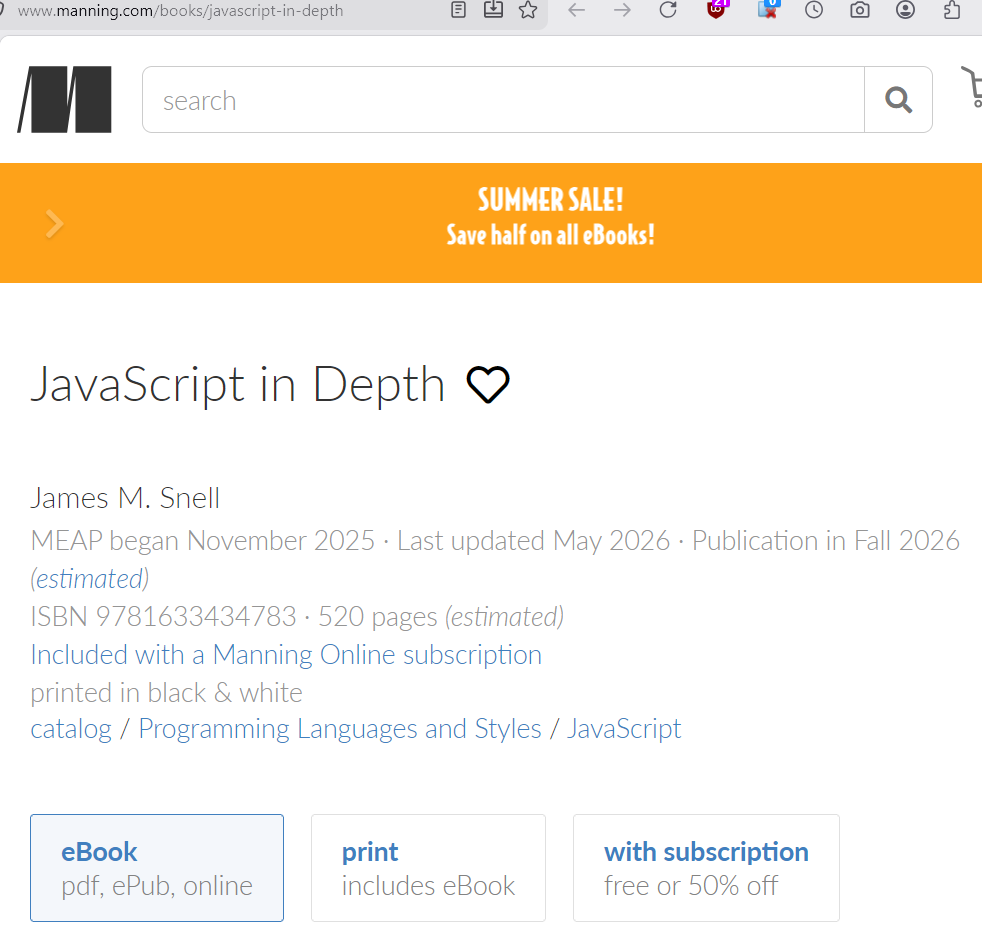Image resolution: width=982 pixels, height=937 pixels.
Task: Open the JavaScript category link
Action: (x=624, y=729)
